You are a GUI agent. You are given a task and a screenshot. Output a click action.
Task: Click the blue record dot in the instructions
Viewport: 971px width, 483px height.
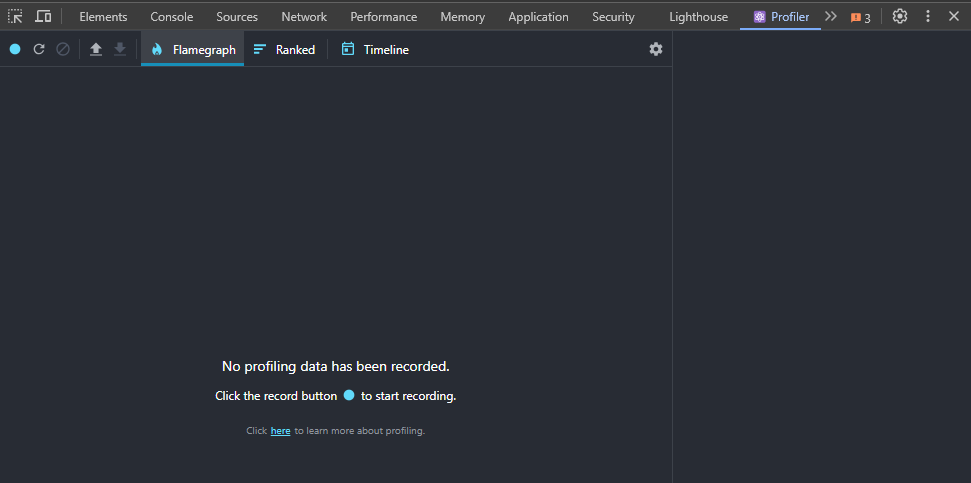pos(349,395)
